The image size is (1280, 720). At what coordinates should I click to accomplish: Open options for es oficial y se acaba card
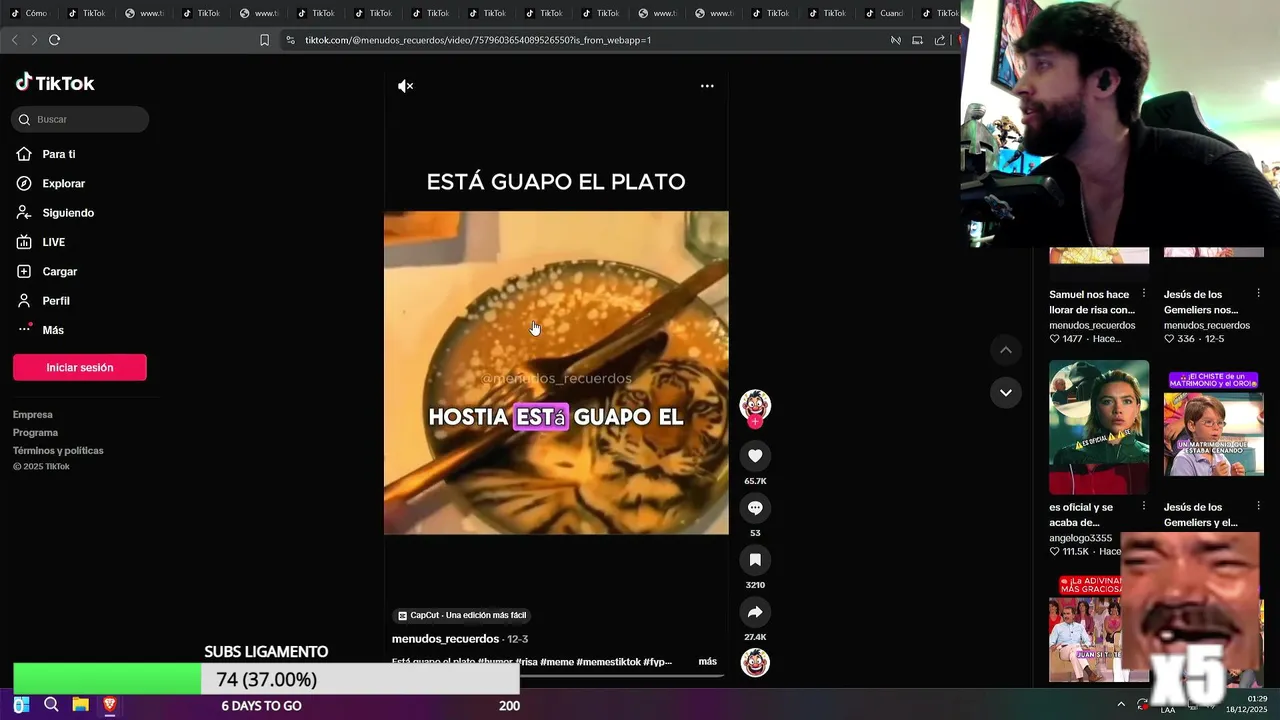tap(1144, 507)
